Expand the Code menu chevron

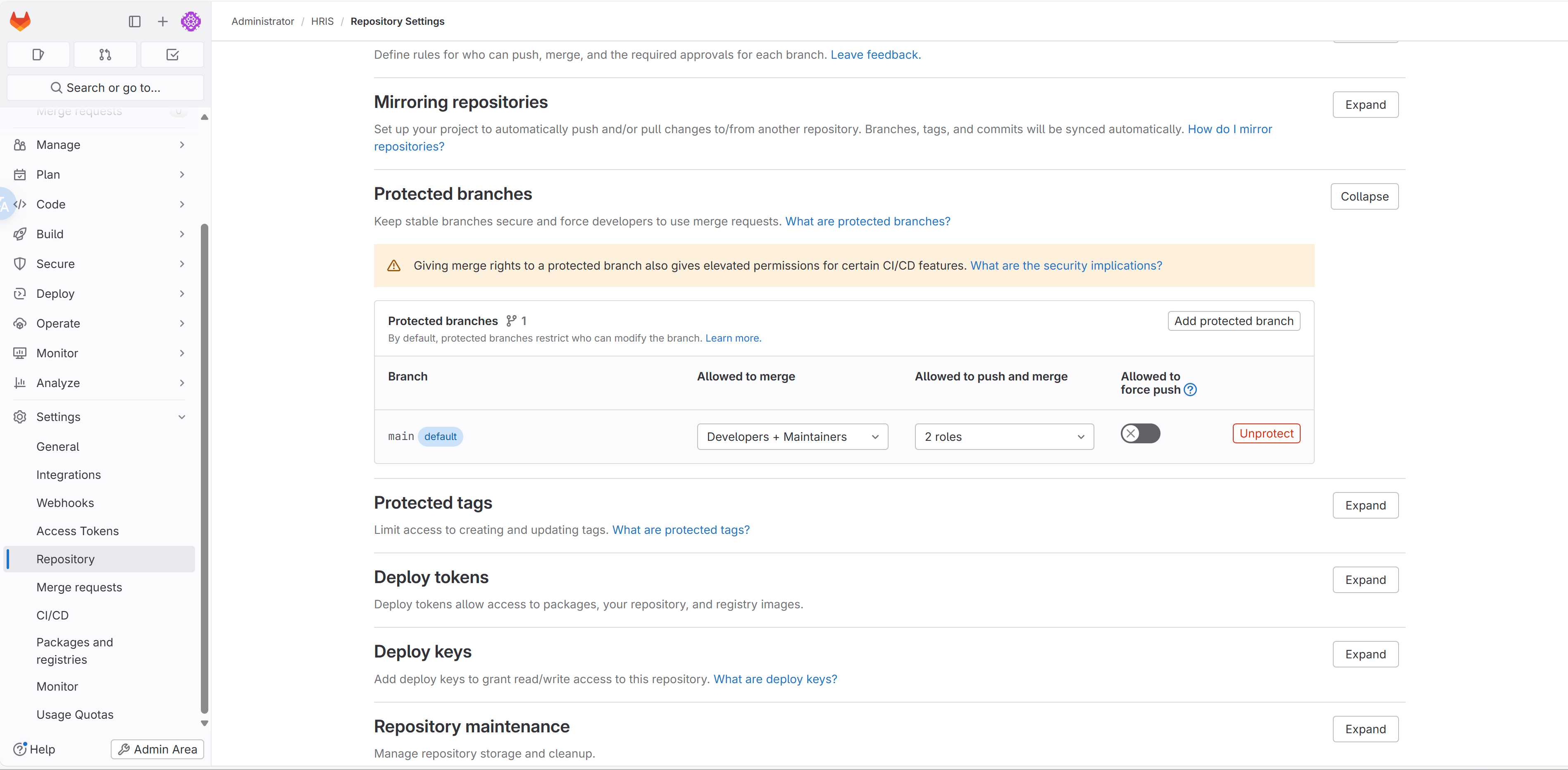tap(182, 205)
